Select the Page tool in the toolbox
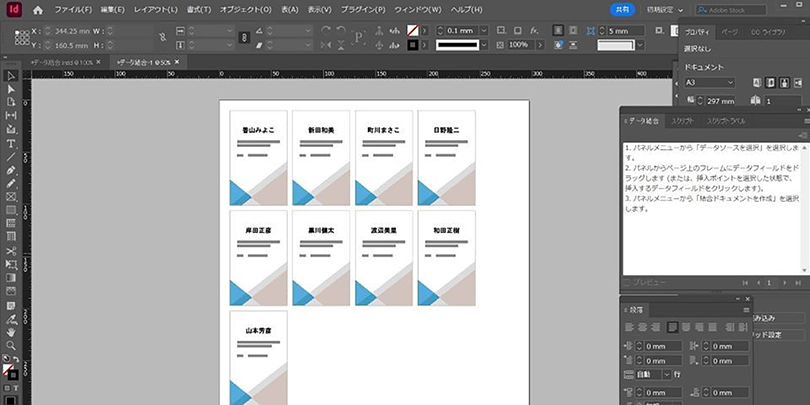Viewport: 810px width, 405px height. (x=10, y=103)
